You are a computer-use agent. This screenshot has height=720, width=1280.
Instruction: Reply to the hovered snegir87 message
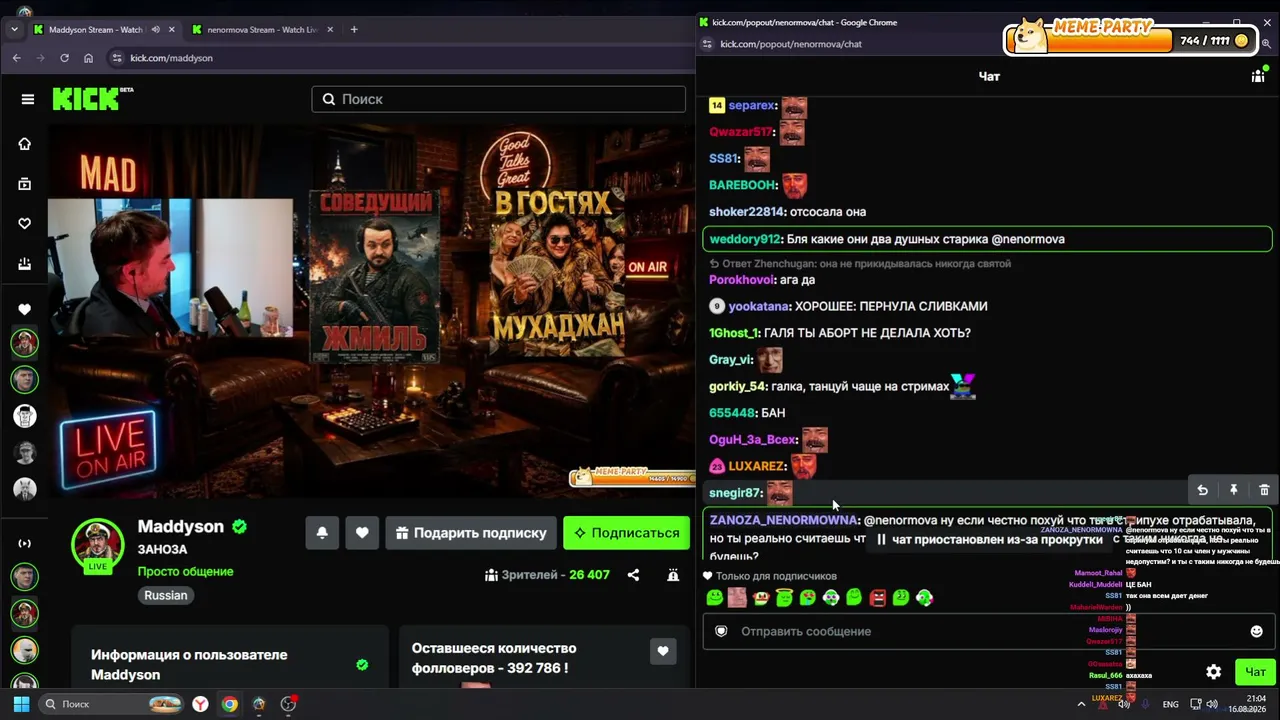click(1203, 490)
